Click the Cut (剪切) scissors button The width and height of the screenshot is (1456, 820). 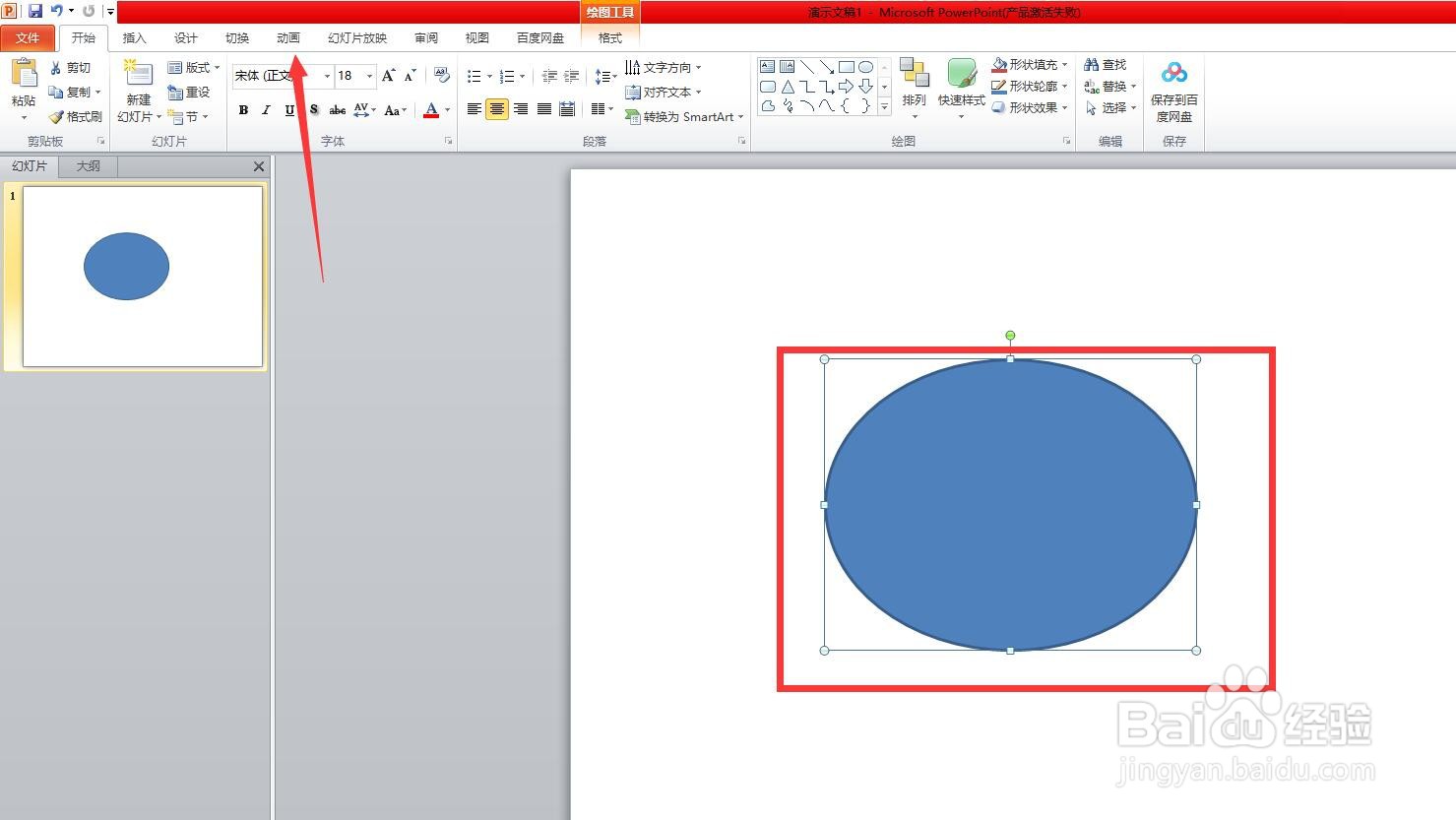[70, 67]
